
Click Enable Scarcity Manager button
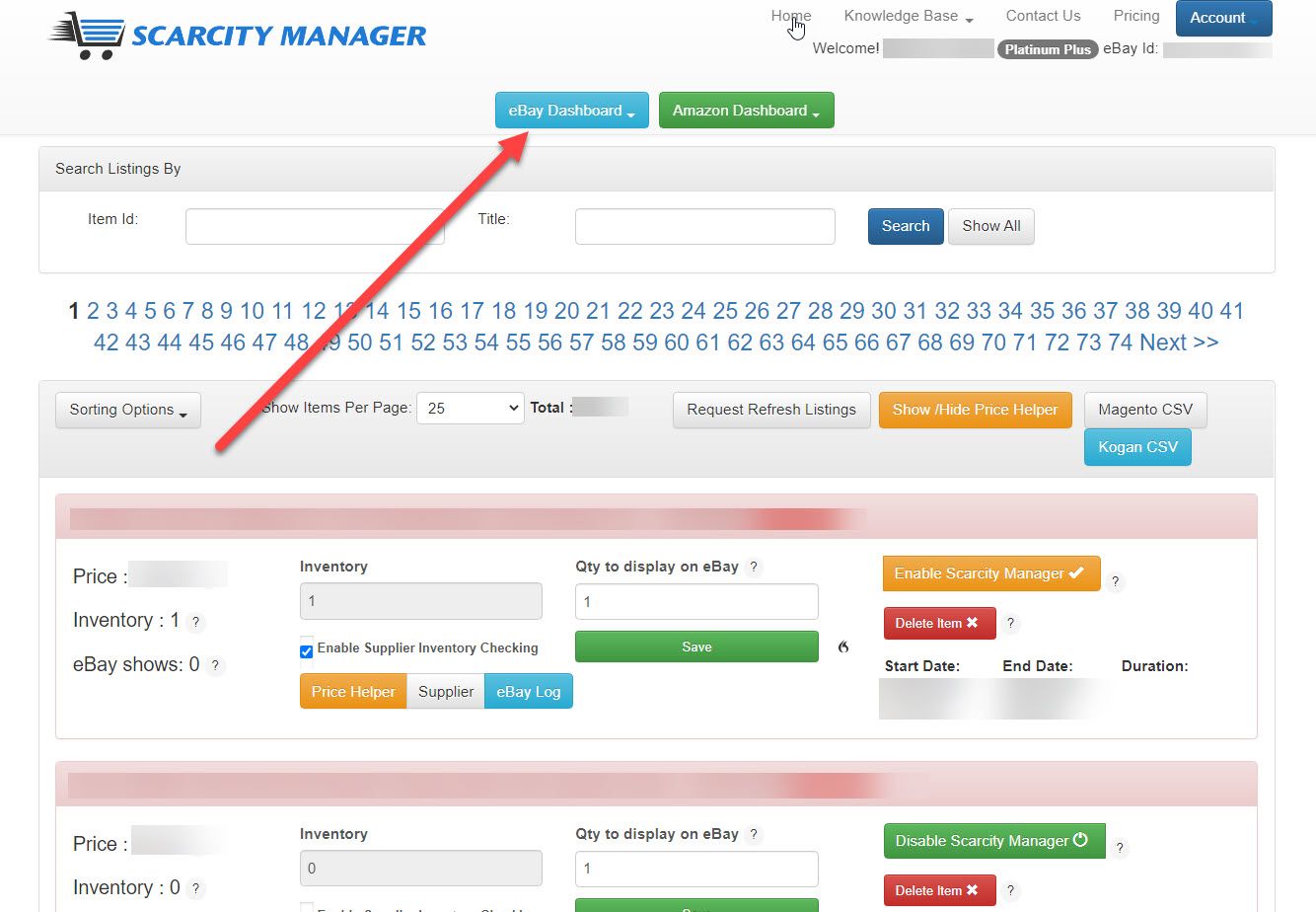click(991, 573)
